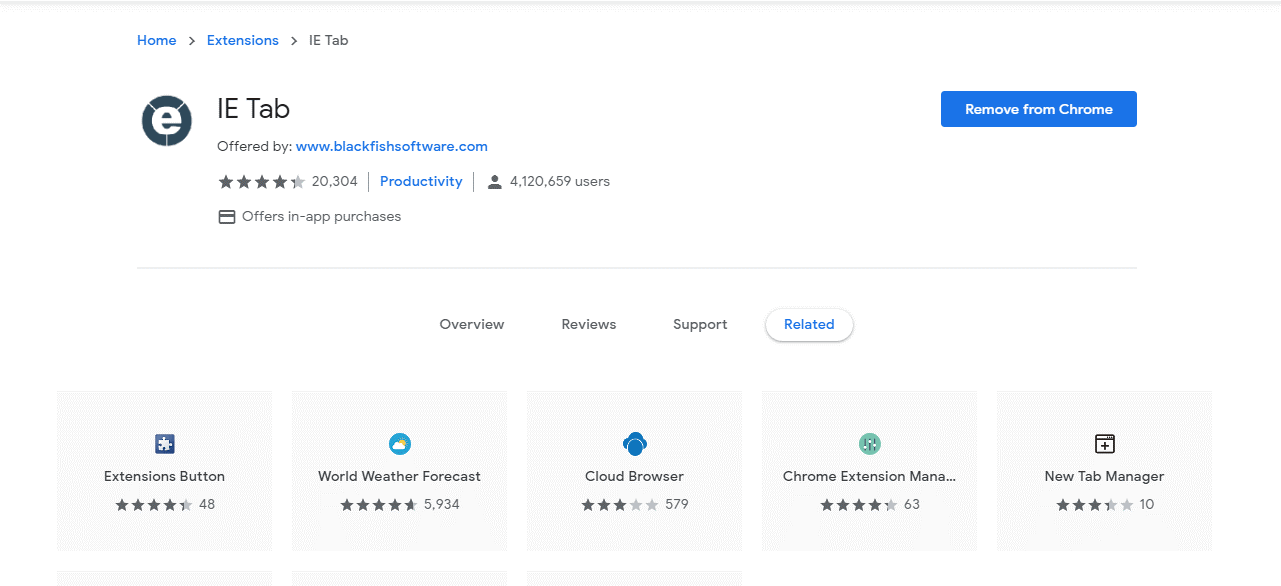Open the New Tab Manager title text
1281x586 pixels.
coord(1105,477)
